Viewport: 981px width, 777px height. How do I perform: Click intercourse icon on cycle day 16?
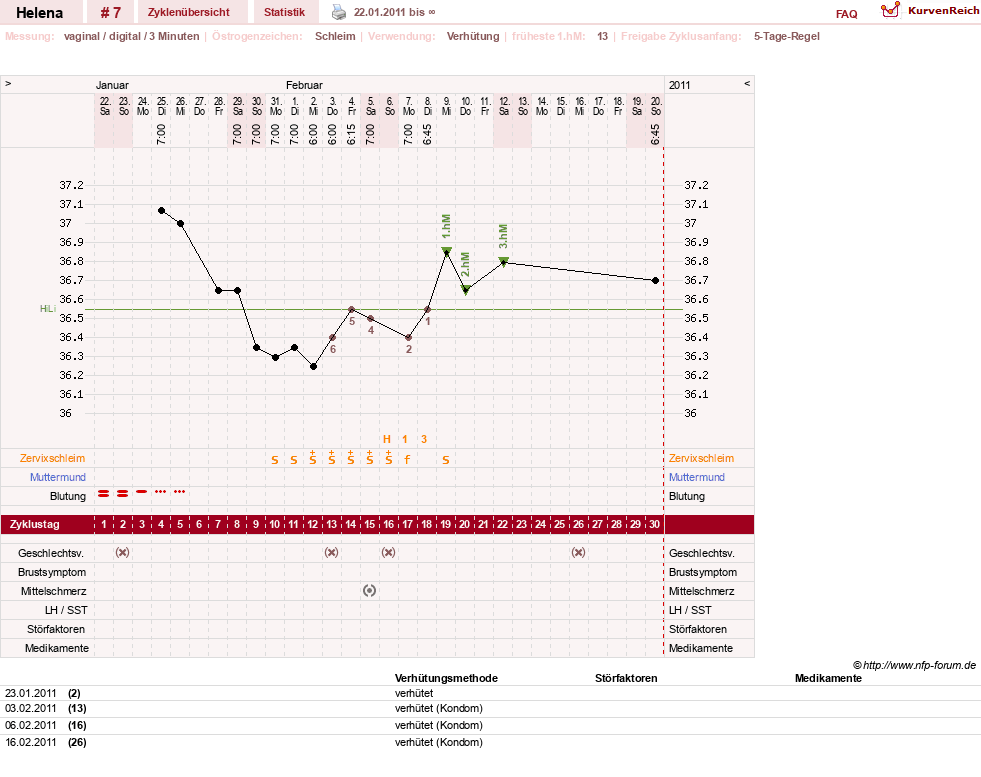click(389, 552)
